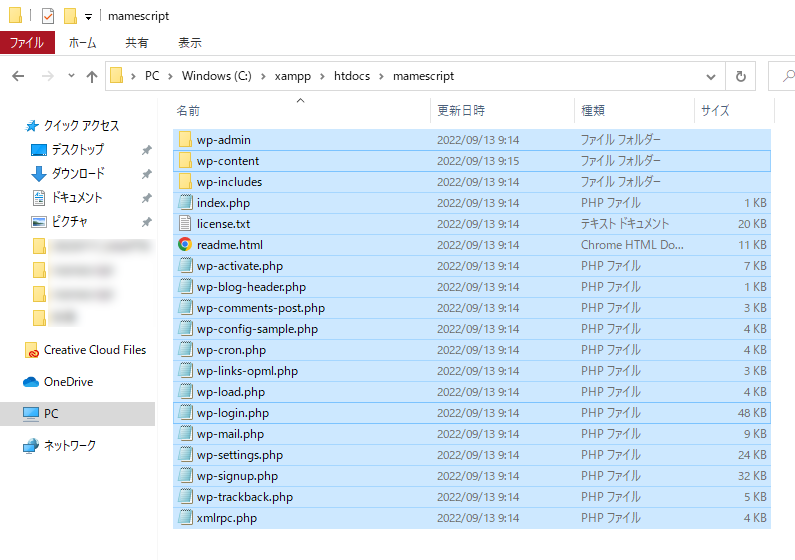The width and height of the screenshot is (795, 560).
Task: Select ダウンロード in the navigation pane
Action: [x=77, y=174]
